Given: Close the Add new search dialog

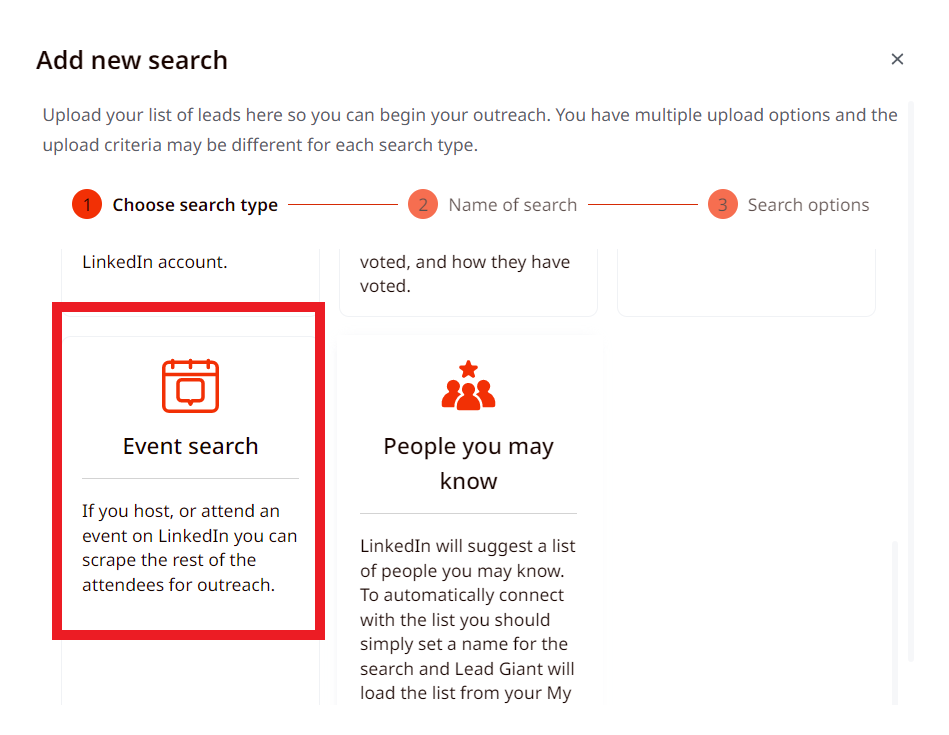Looking at the screenshot, I should tap(897, 59).
